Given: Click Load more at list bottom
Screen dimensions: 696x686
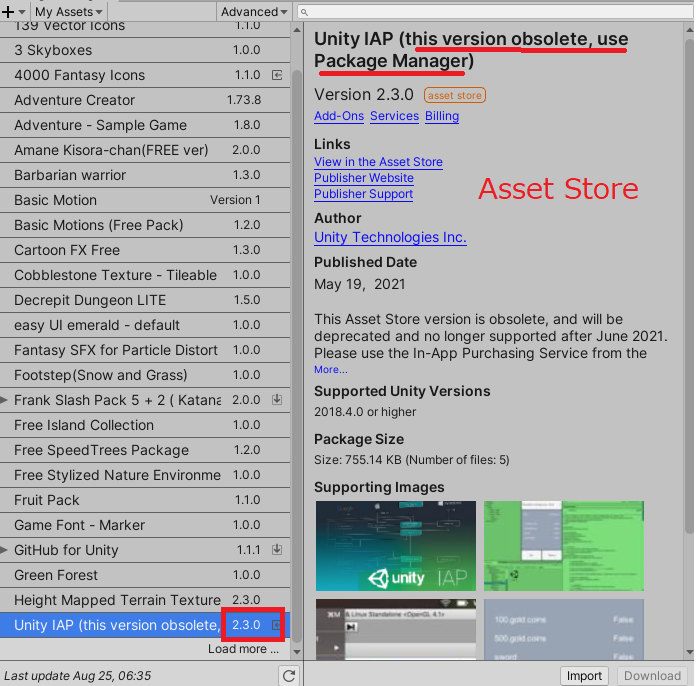Looking at the screenshot, I should [243, 649].
